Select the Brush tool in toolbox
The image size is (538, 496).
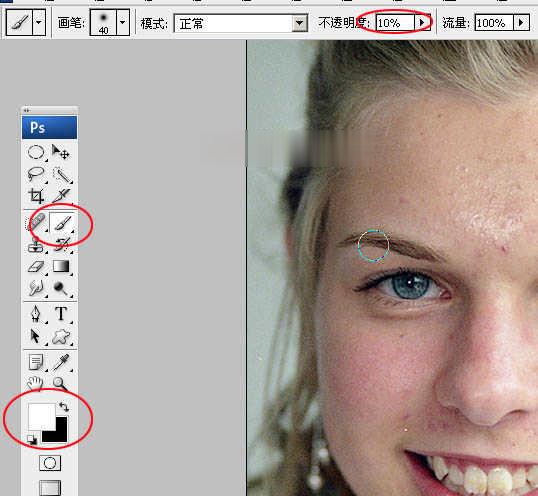pos(62,223)
